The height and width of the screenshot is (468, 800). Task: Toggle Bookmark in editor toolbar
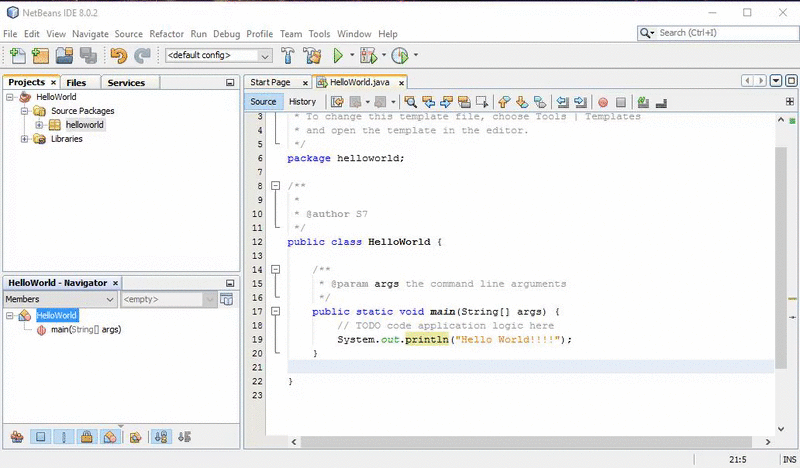pos(540,102)
